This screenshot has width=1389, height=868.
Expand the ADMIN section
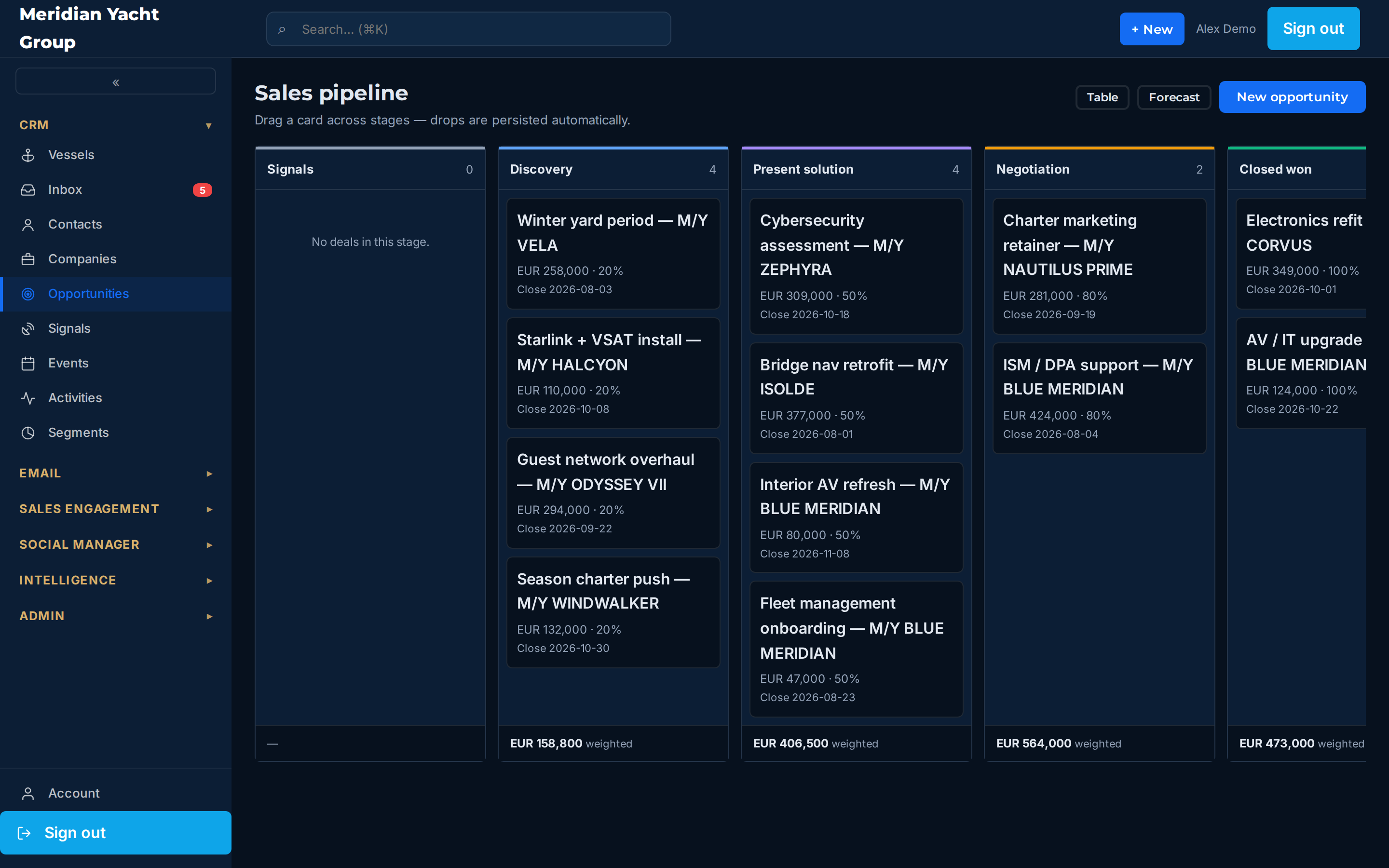[x=116, y=615]
